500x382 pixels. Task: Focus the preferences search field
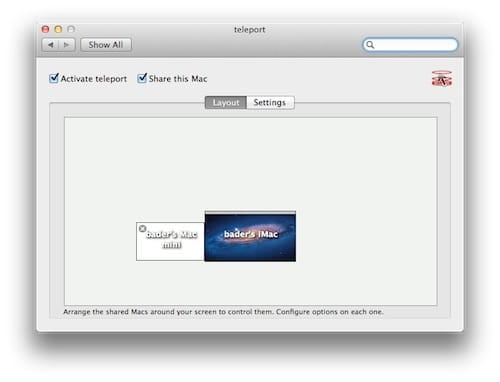[x=410, y=45]
